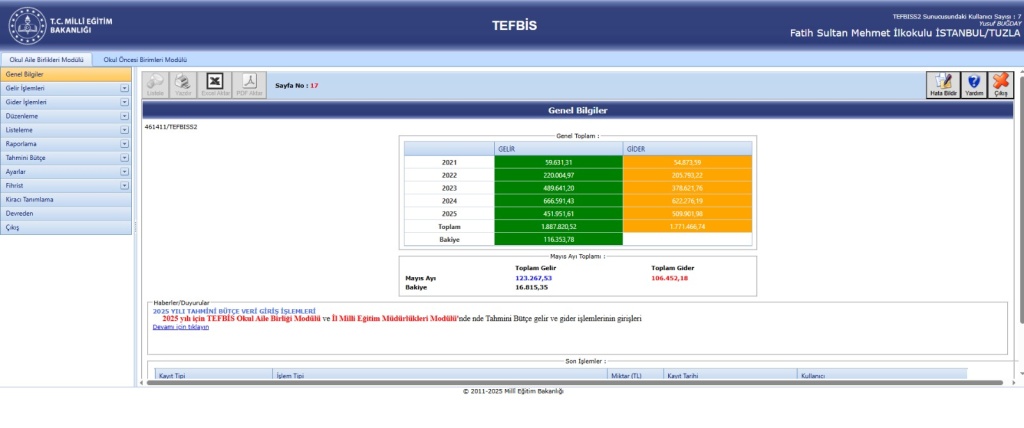Click the vertical scrollbar on the right

[x=1018, y=200]
